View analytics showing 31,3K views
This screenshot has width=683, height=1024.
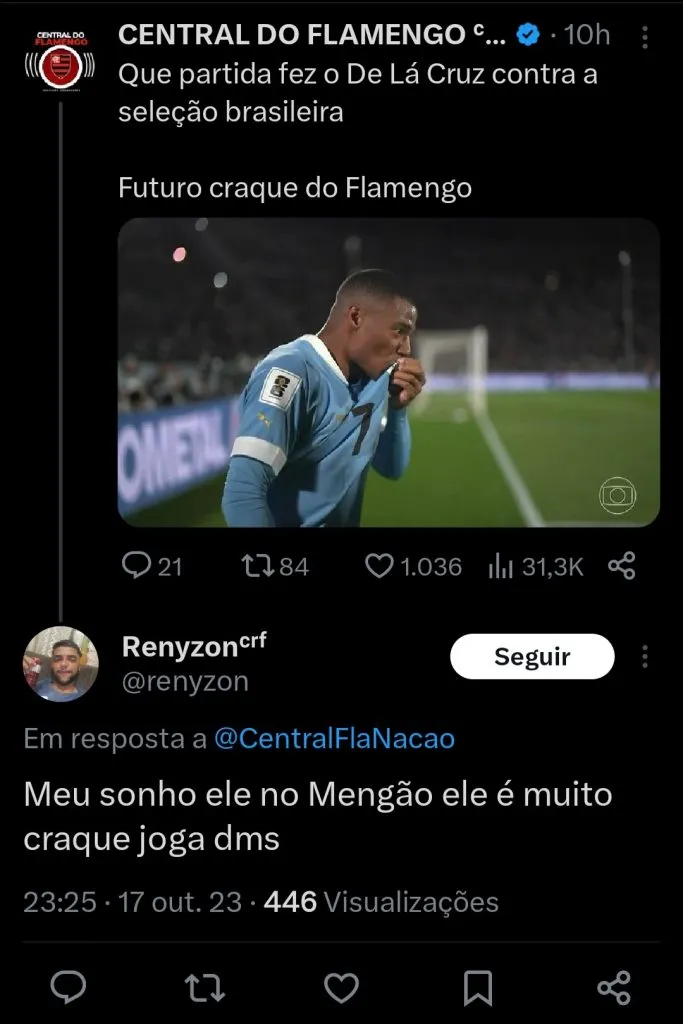click(500, 566)
